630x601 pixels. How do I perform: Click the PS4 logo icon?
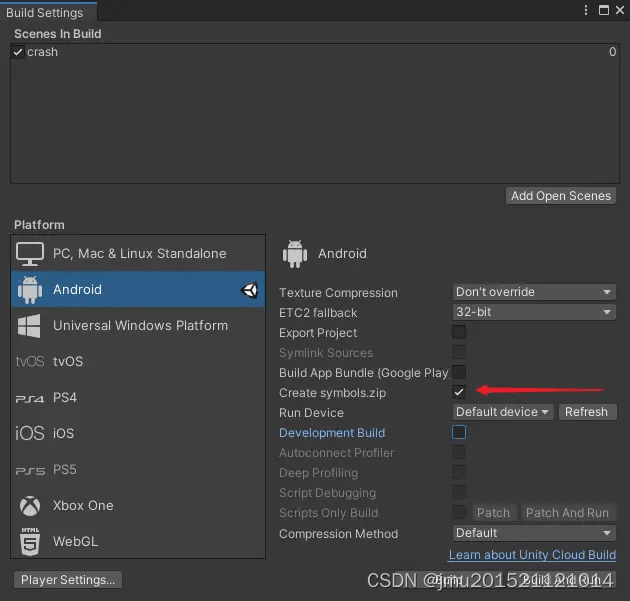pos(30,399)
